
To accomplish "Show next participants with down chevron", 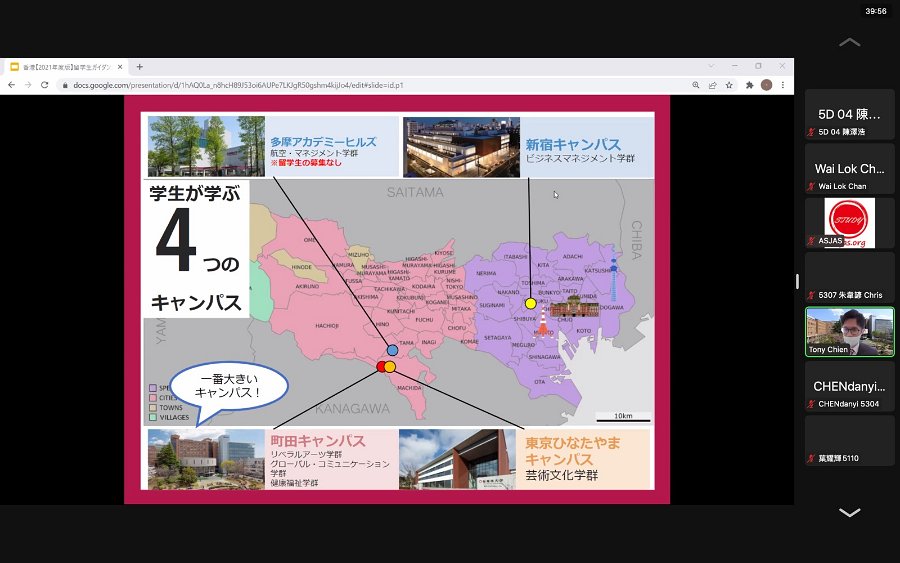I will pos(849,512).
